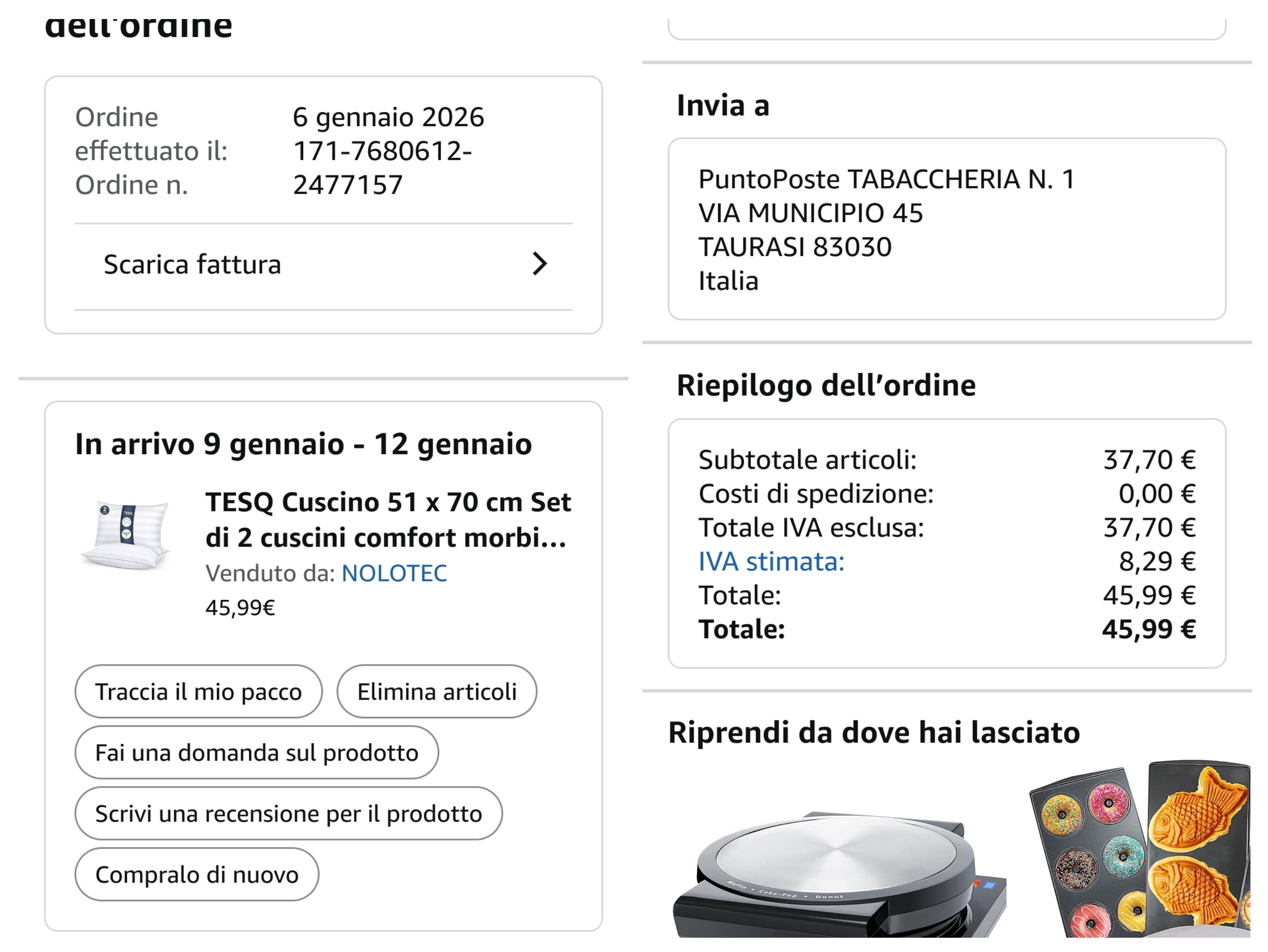Click the PuntoPoste delivery address box
1268x952 pixels.
click(x=946, y=229)
